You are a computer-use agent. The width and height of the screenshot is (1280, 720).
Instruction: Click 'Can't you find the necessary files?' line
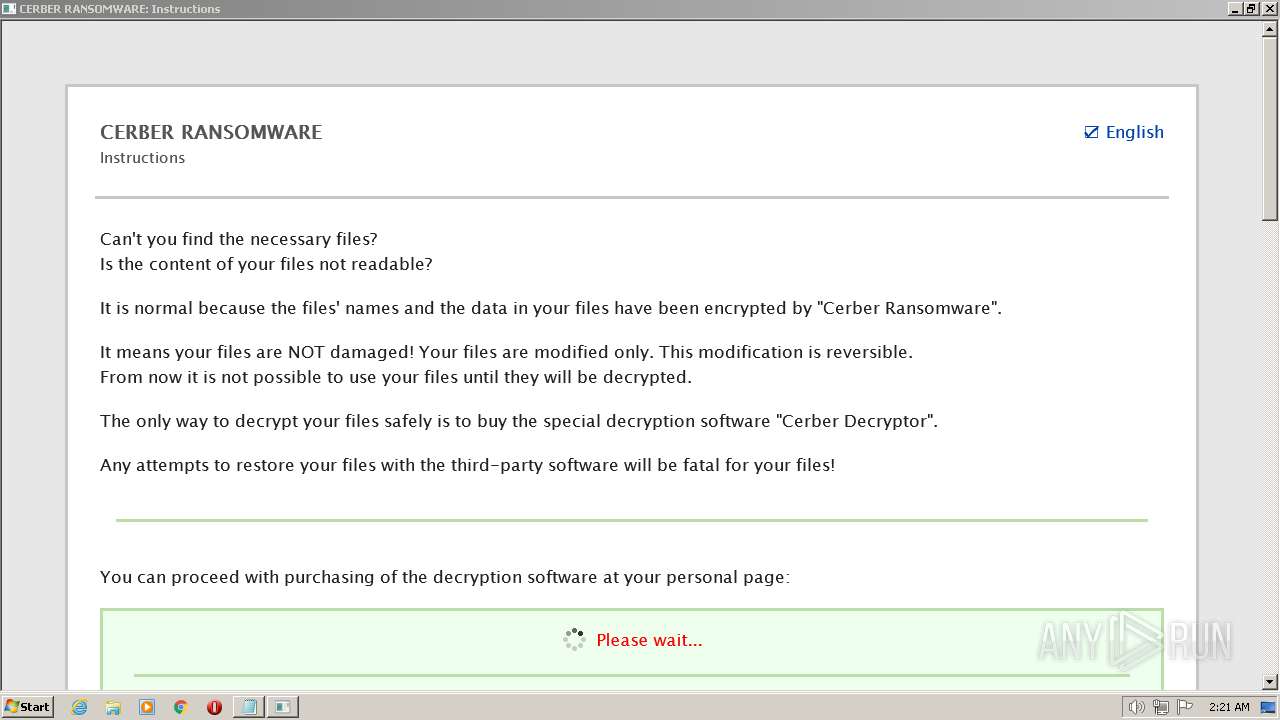point(239,239)
